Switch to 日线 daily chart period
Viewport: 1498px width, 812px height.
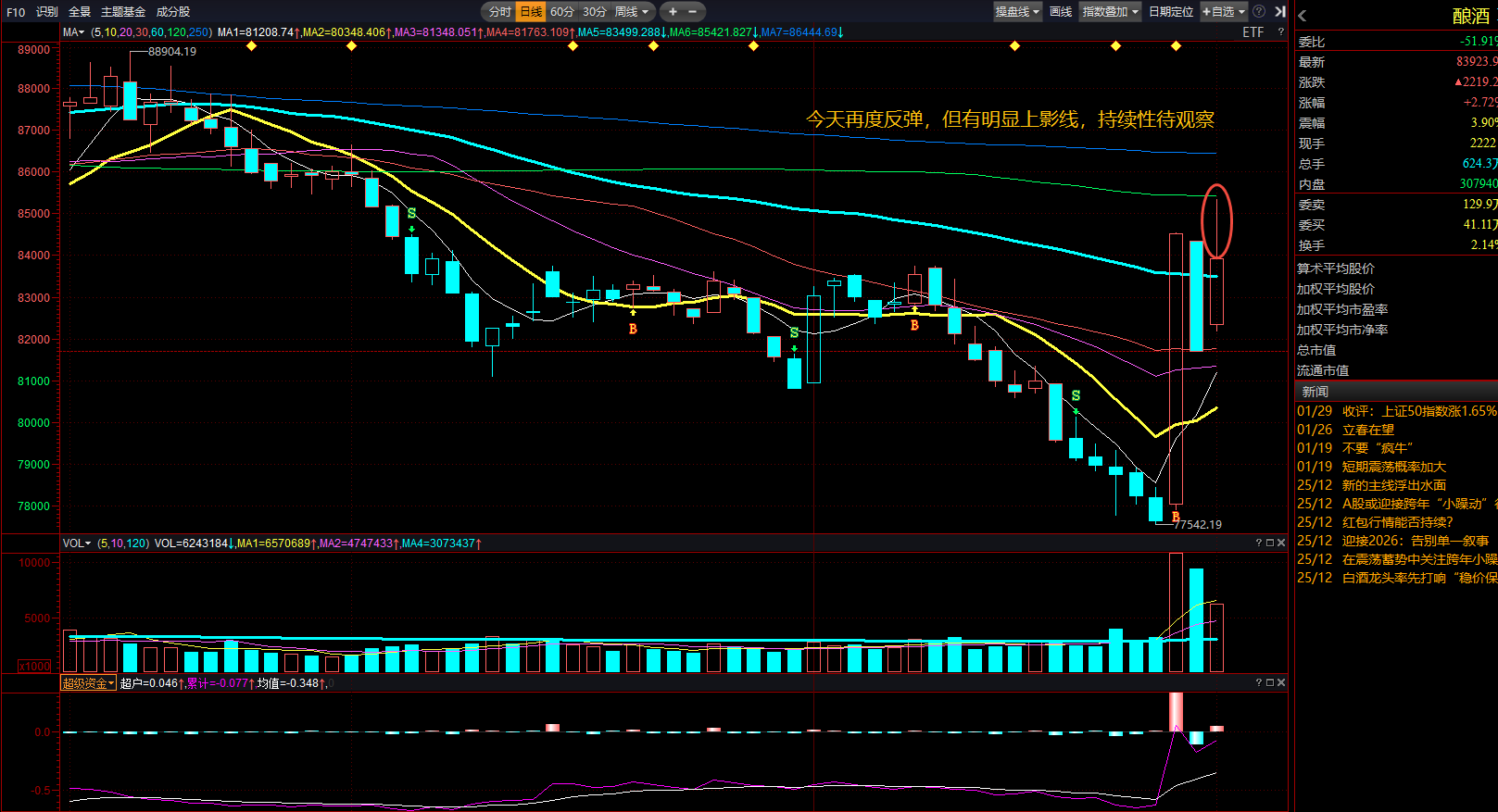click(x=531, y=12)
